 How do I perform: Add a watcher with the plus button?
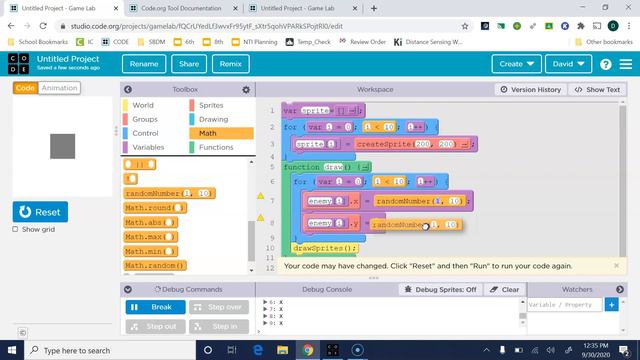point(611,304)
